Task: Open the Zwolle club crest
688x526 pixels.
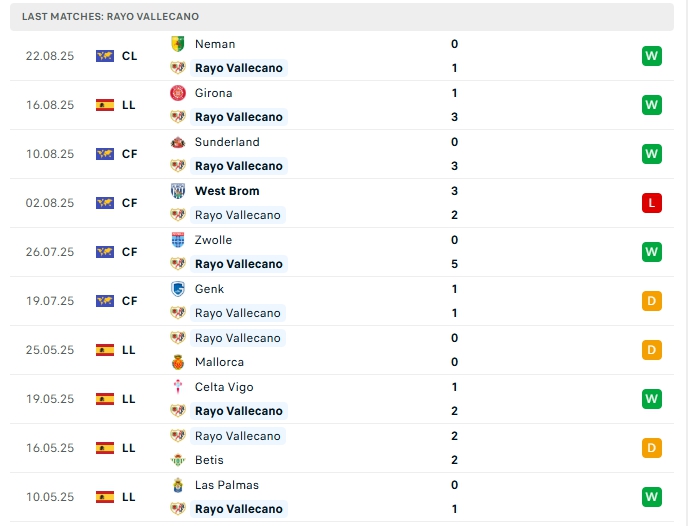Action: coord(178,240)
